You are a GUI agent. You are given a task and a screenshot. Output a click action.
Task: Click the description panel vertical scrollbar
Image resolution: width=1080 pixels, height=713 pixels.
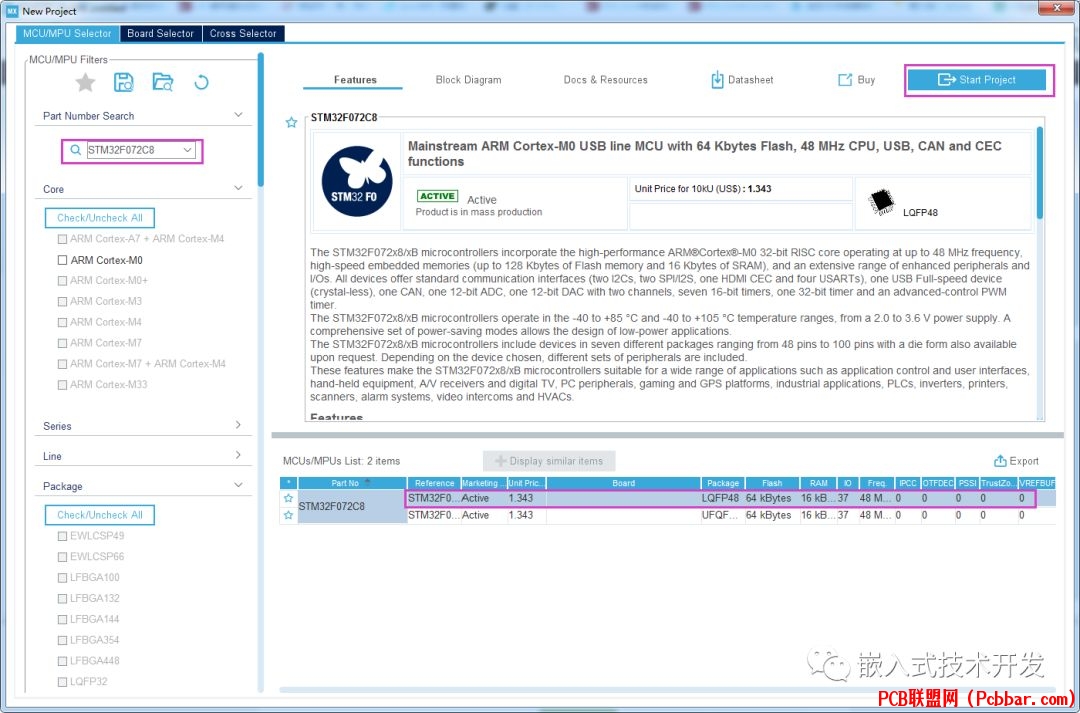tap(1040, 172)
